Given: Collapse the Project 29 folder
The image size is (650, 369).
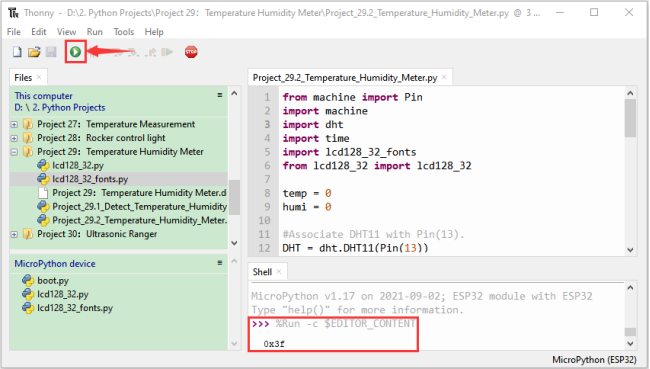Looking at the screenshot, I should 14,152.
